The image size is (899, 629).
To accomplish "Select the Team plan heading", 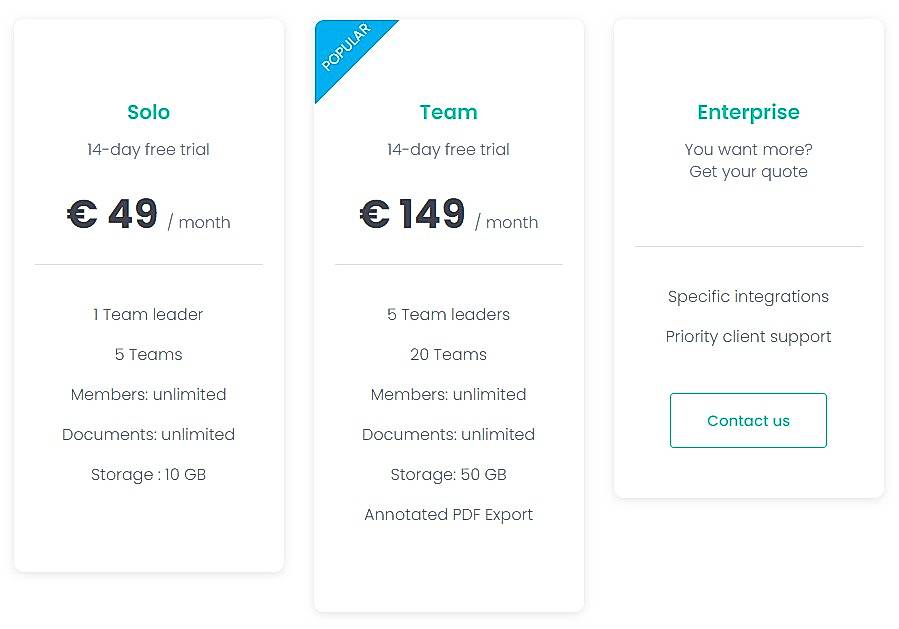I will pos(448,112).
